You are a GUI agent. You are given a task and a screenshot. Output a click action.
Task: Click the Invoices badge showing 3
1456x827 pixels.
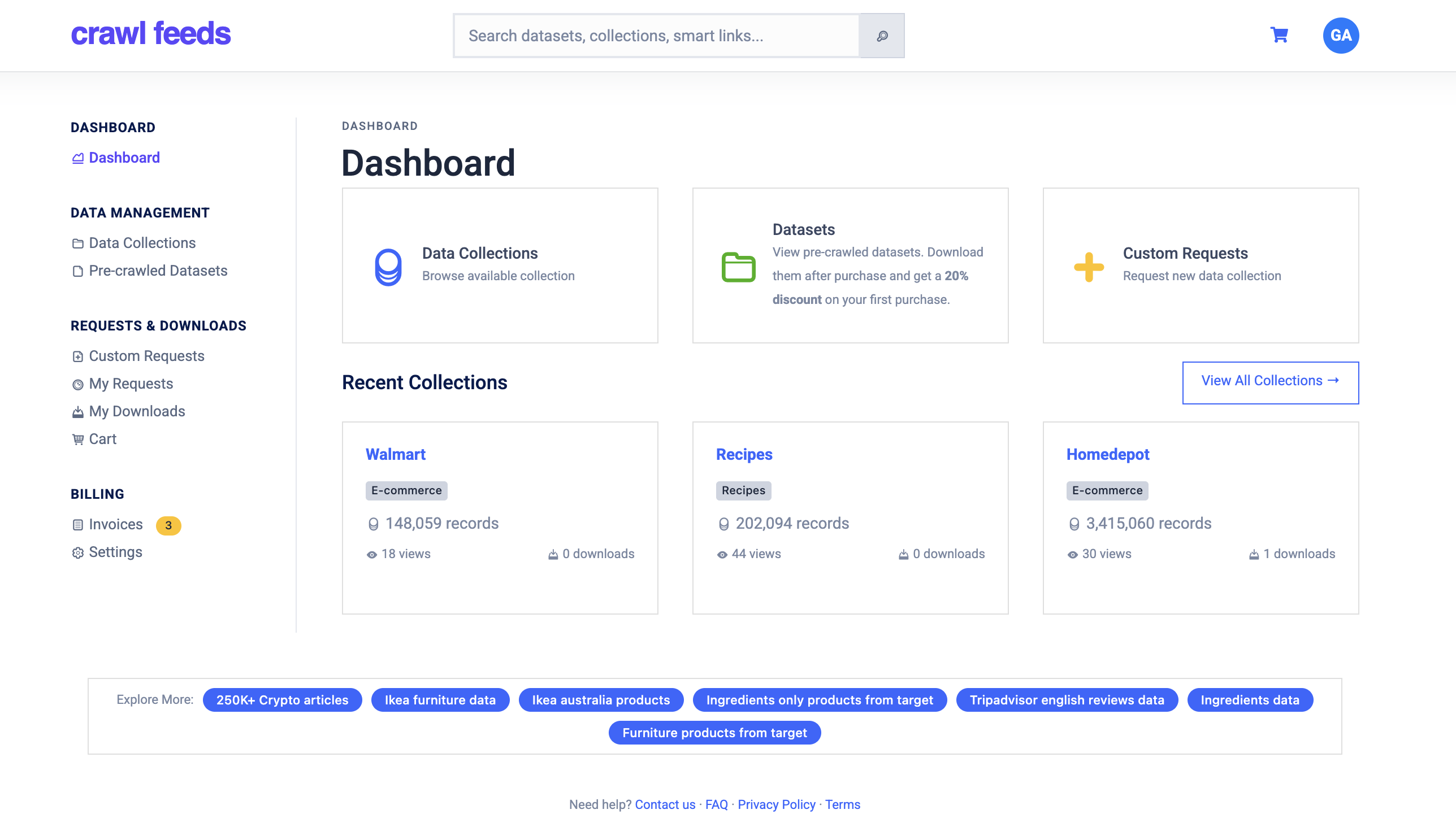point(168,525)
